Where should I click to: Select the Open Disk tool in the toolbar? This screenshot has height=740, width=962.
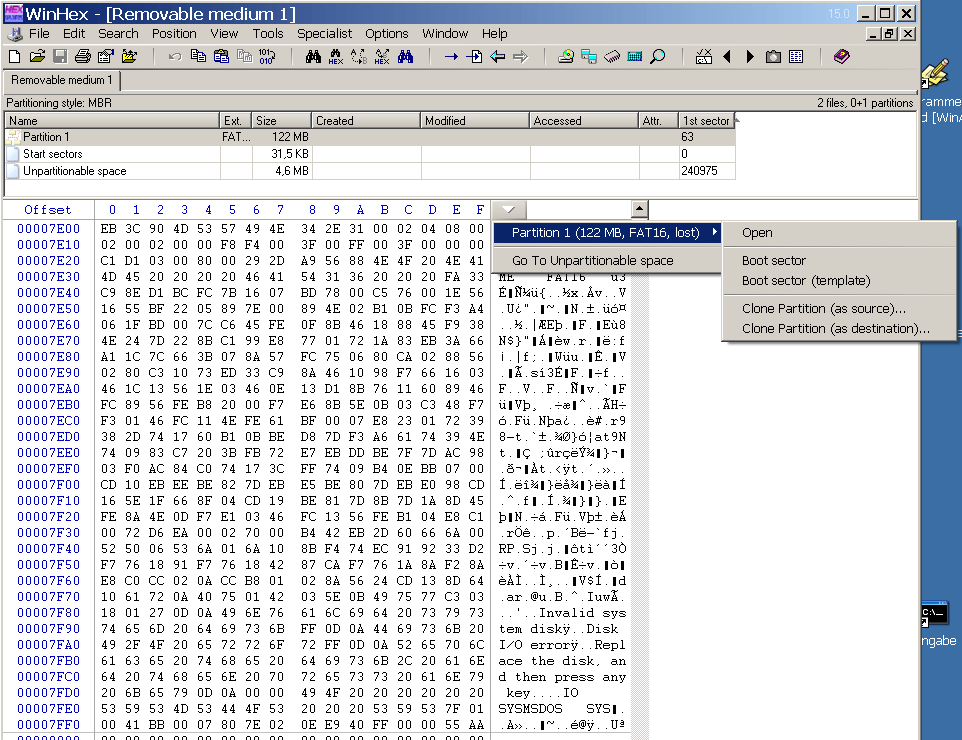(565, 56)
